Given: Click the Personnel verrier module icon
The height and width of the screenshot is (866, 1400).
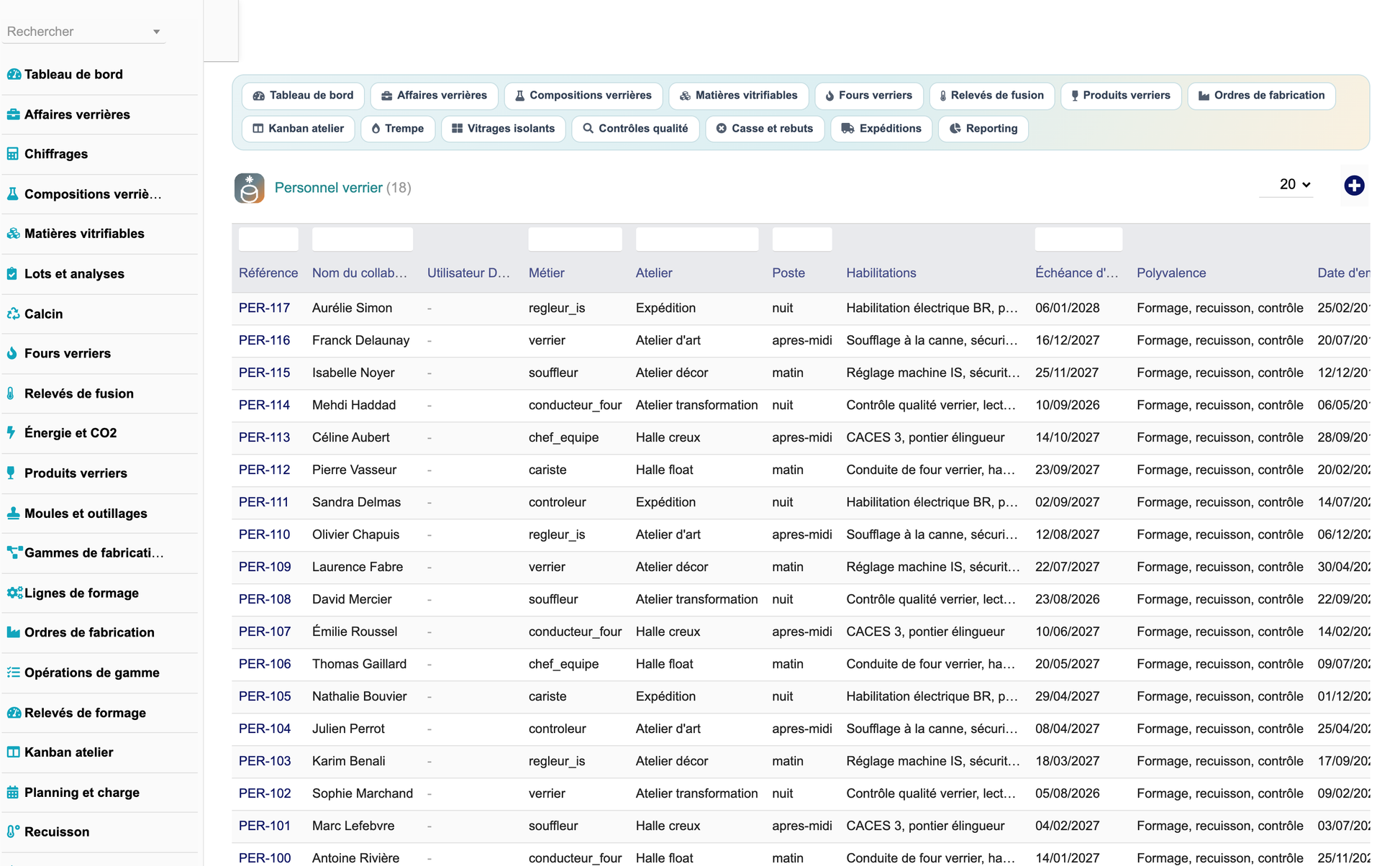Looking at the screenshot, I should coord(249,188).
